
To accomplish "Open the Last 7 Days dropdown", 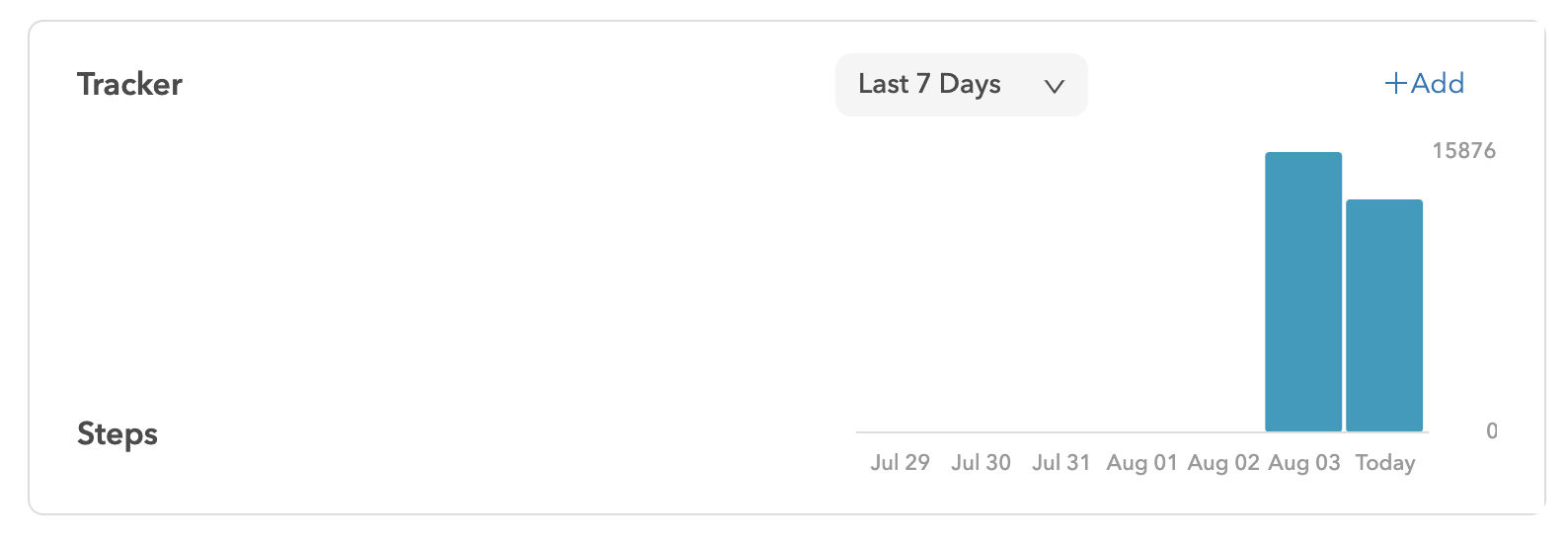I will pyautogui.click(x=961, y=85).
